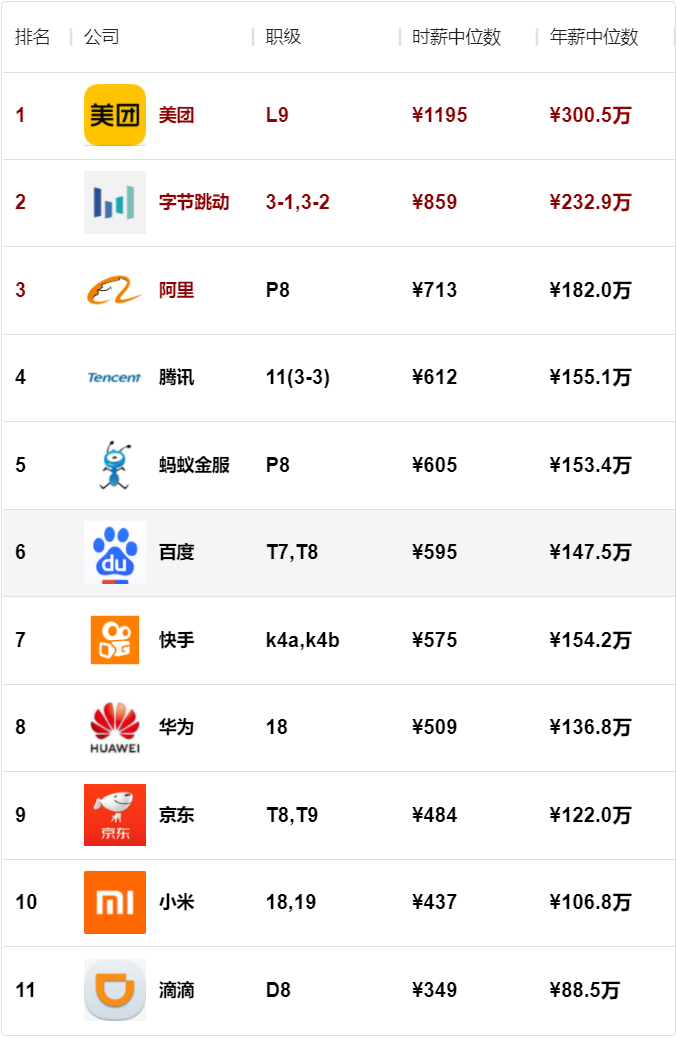This screenshot has height=1038, width=677.
Task: Open the 美团 company name link
Action: 176,115
